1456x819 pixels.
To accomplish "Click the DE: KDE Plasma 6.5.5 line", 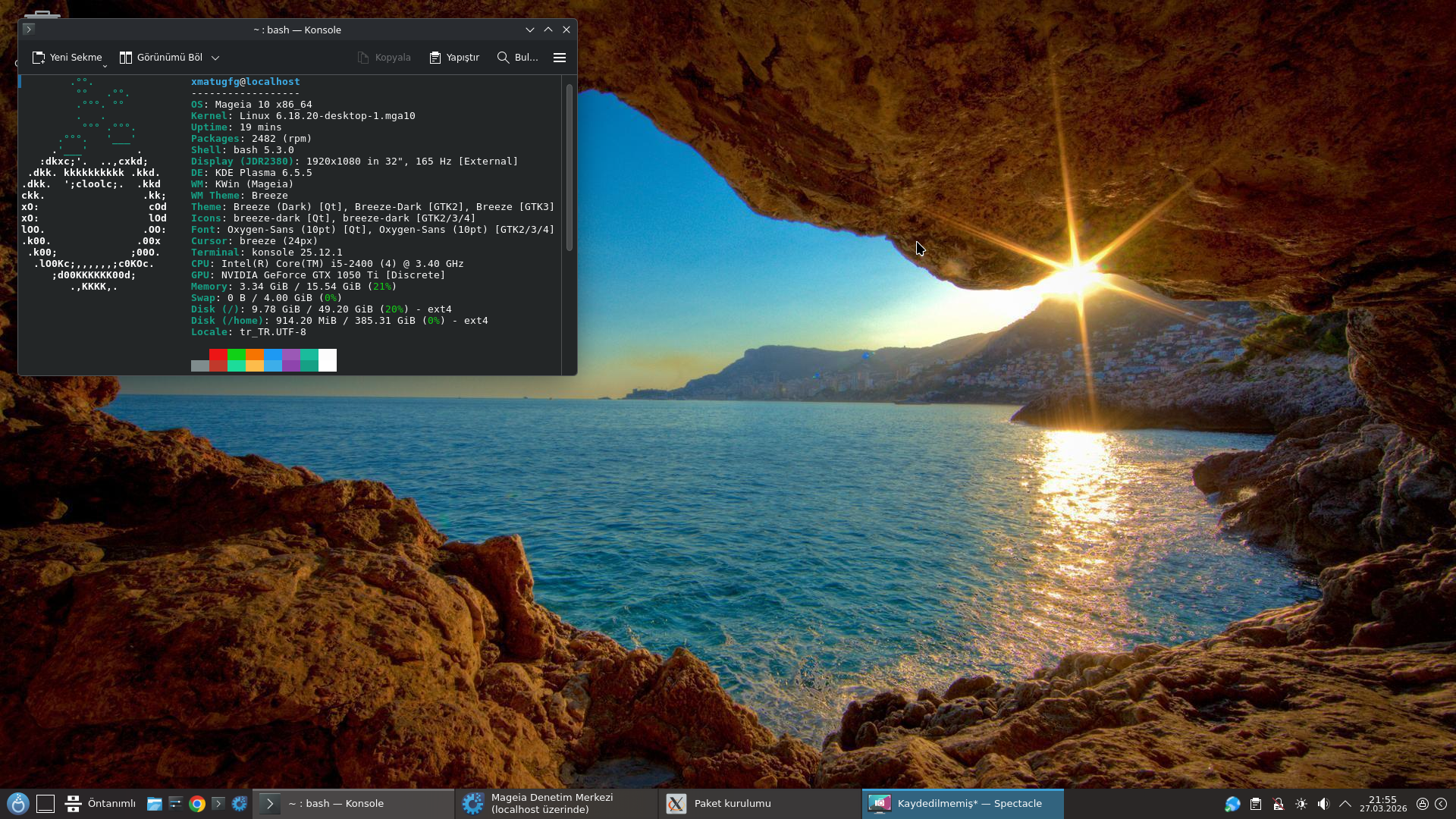I will 252,173.
